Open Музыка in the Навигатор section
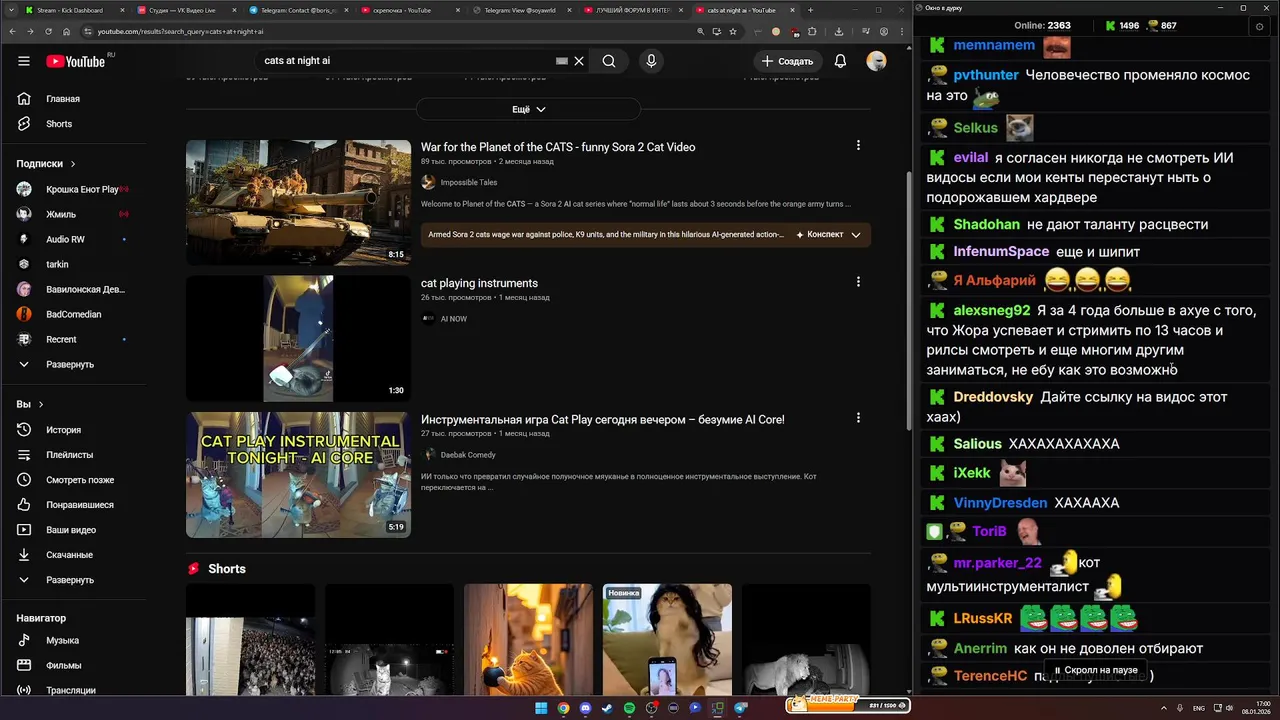1280x720 pixels. click(73, 640)
